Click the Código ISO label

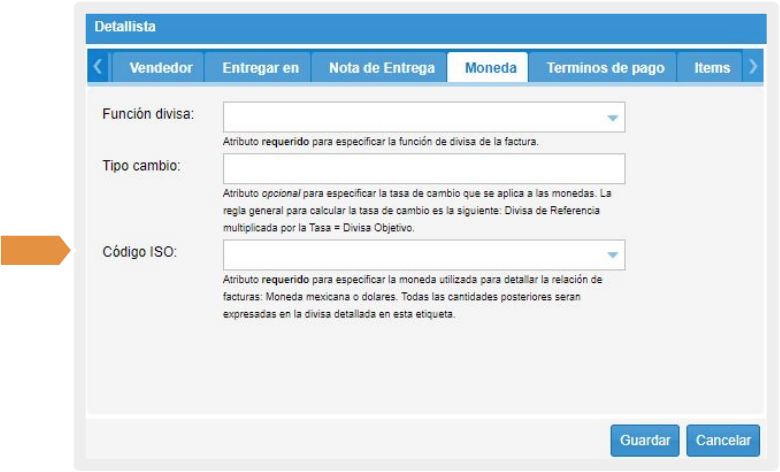pyautogui.click(x=140, y=252)
